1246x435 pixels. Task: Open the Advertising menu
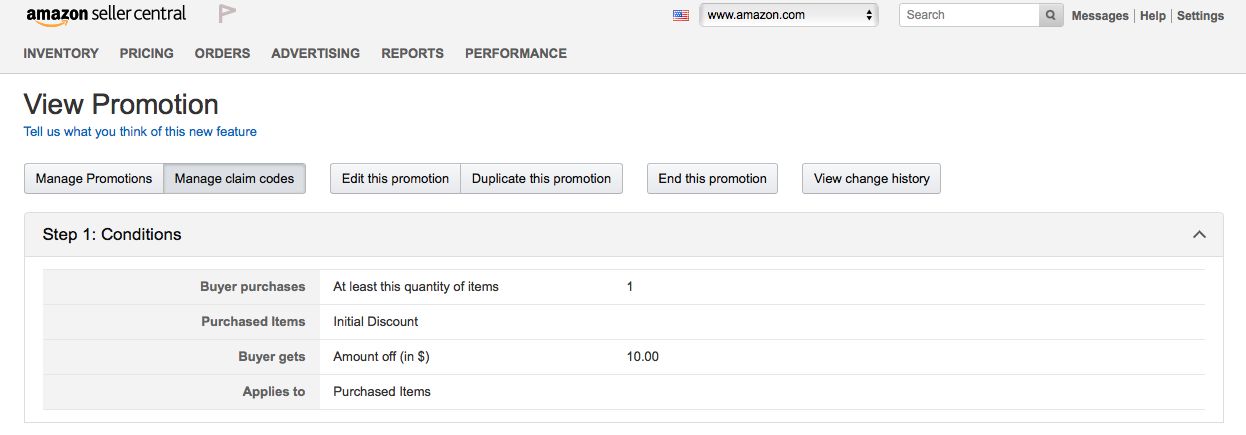(x=315, y=53)
